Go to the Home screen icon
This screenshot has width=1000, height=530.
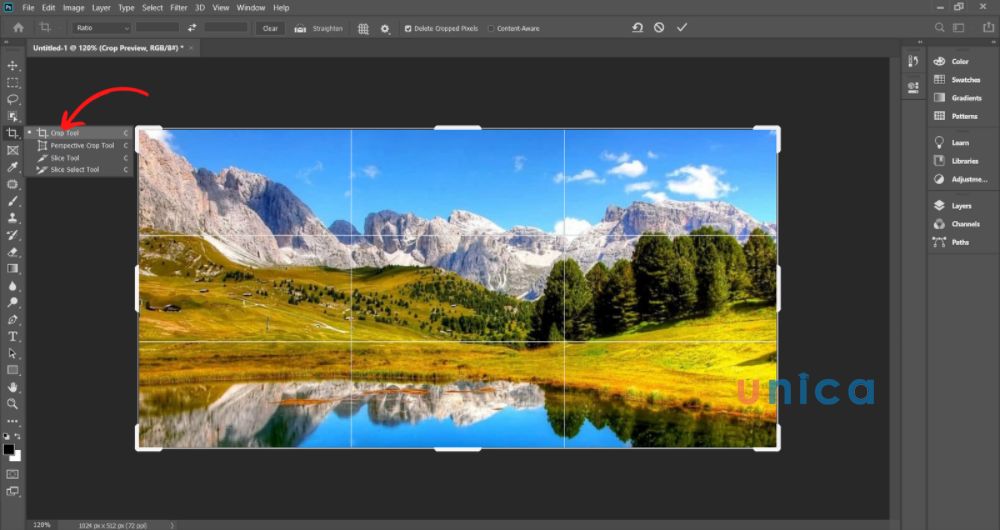pyautogui.click(x=18, y=27)
